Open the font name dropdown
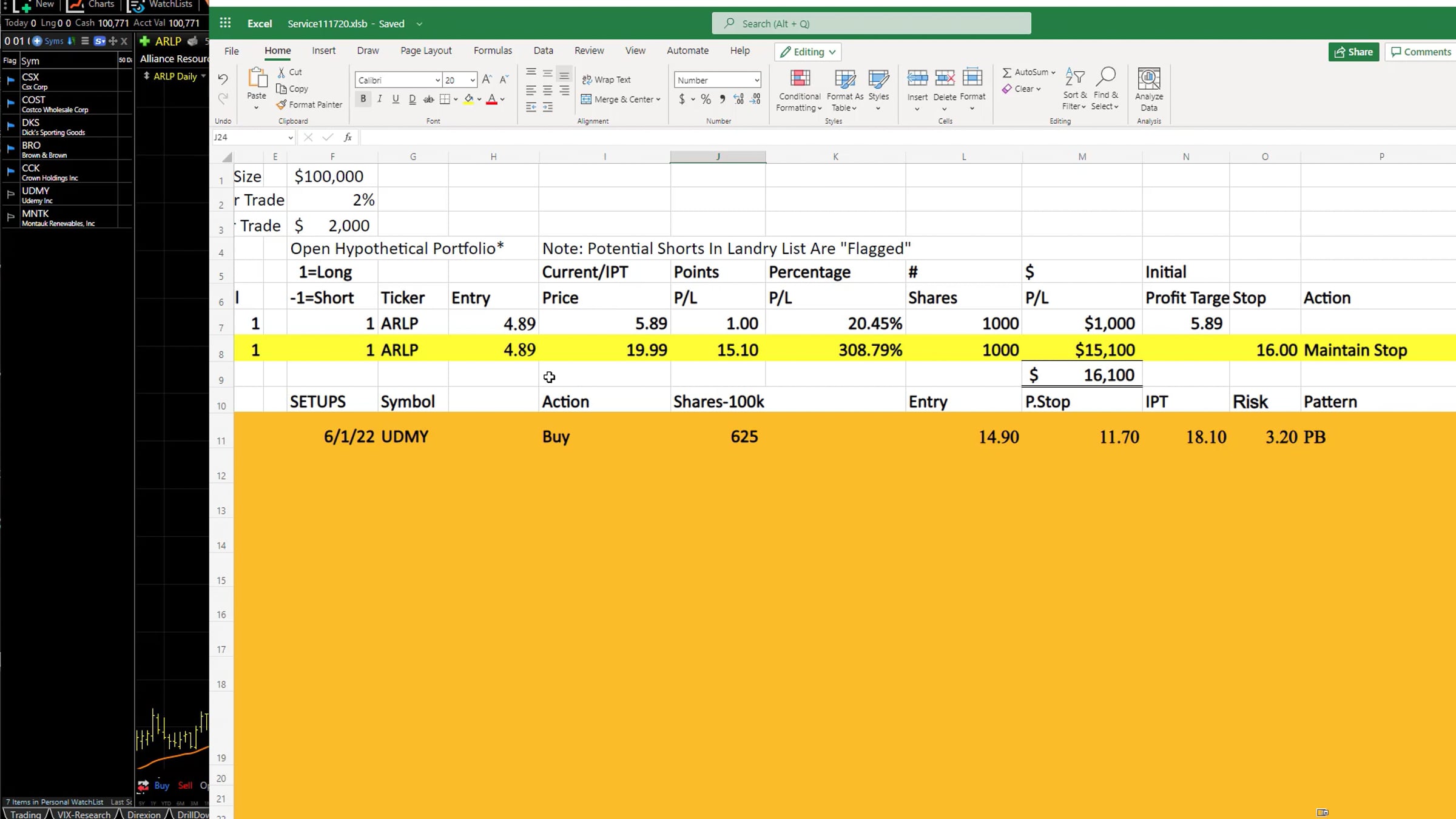The width and height of the screenshot is (1456, 819). click(x=437, y=80)
